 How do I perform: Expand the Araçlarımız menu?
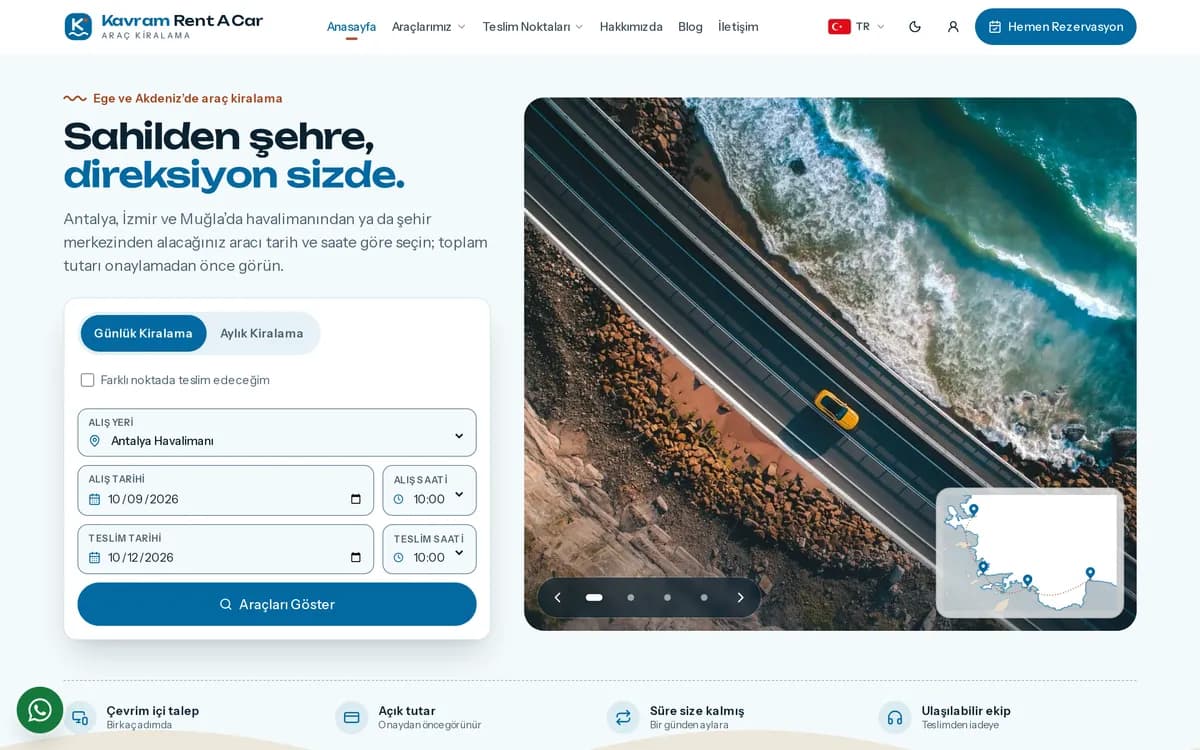point(429,27)
